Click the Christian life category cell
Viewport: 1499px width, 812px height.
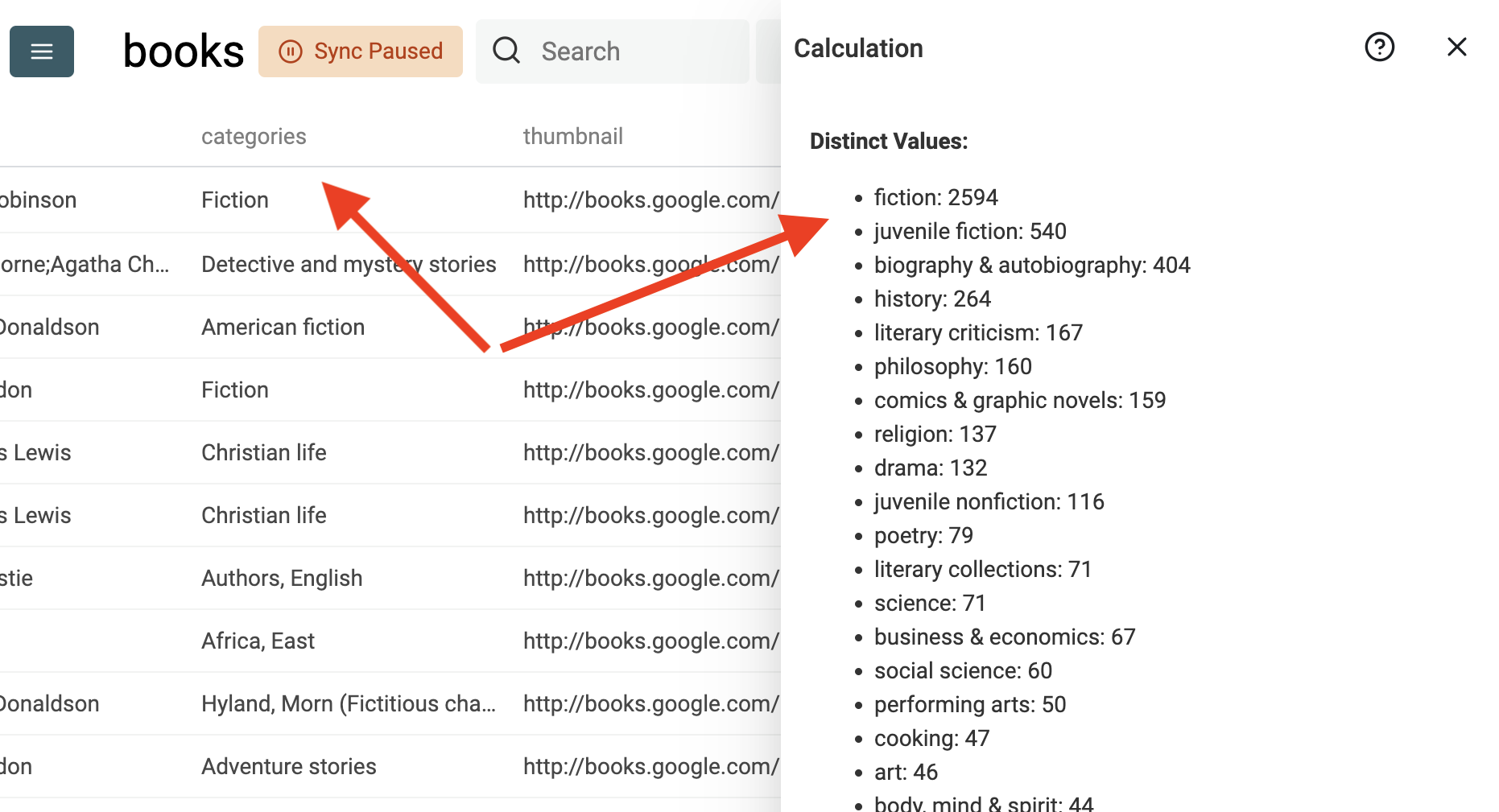[263, 451]
